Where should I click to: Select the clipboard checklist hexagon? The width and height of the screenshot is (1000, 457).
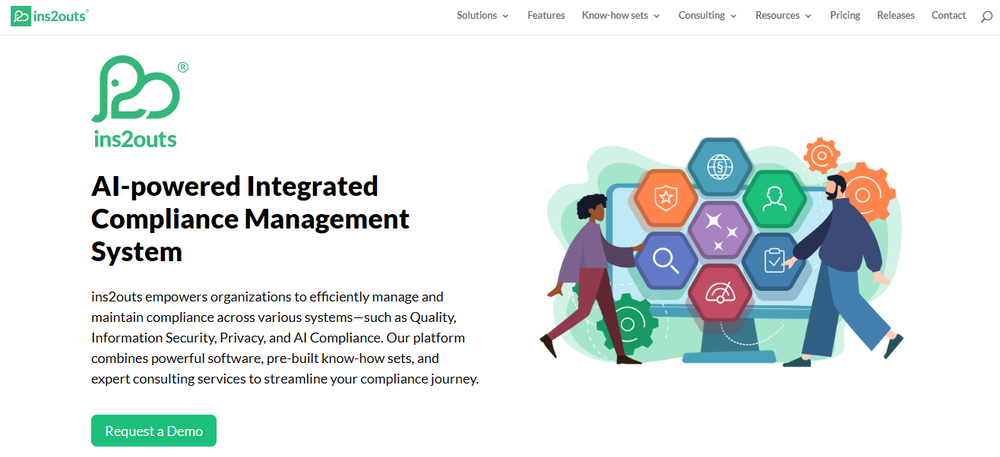[774, 261]
